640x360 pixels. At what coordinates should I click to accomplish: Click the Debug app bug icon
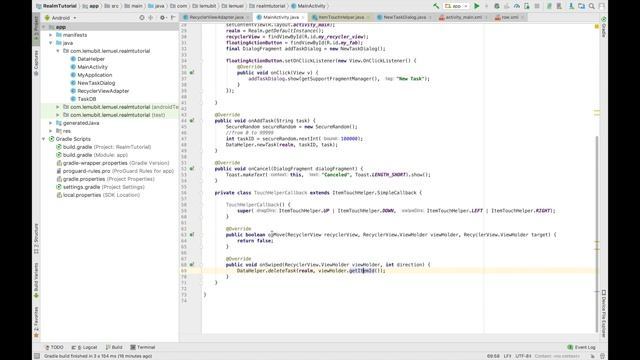point(497,6)
